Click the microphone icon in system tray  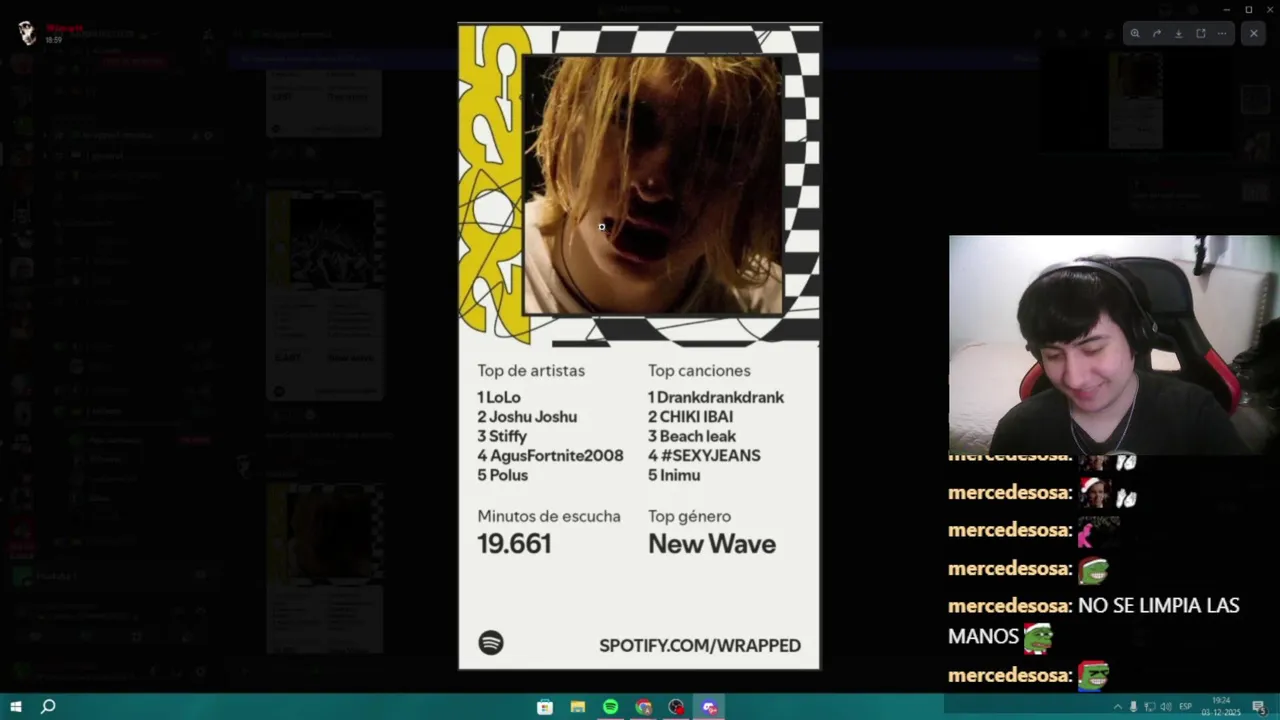point(1133,707)
